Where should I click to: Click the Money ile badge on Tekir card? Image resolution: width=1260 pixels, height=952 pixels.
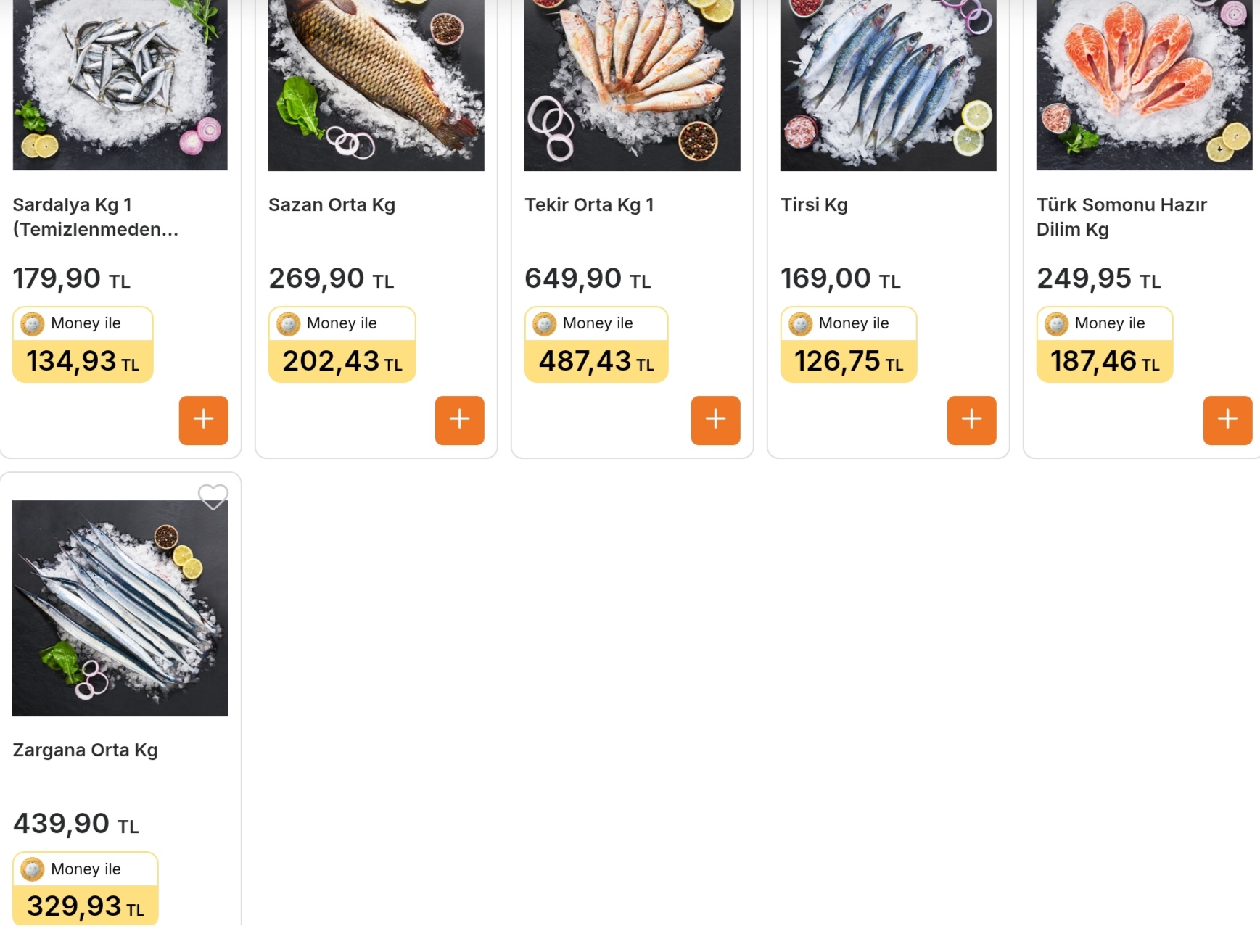tap(596, 323)
